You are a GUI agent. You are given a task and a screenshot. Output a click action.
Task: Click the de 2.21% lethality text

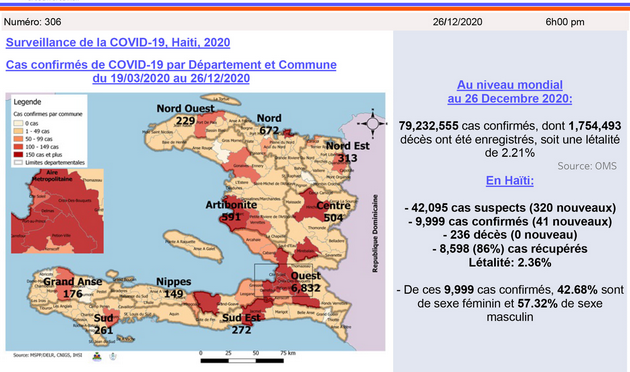click(x=509, y=153)
